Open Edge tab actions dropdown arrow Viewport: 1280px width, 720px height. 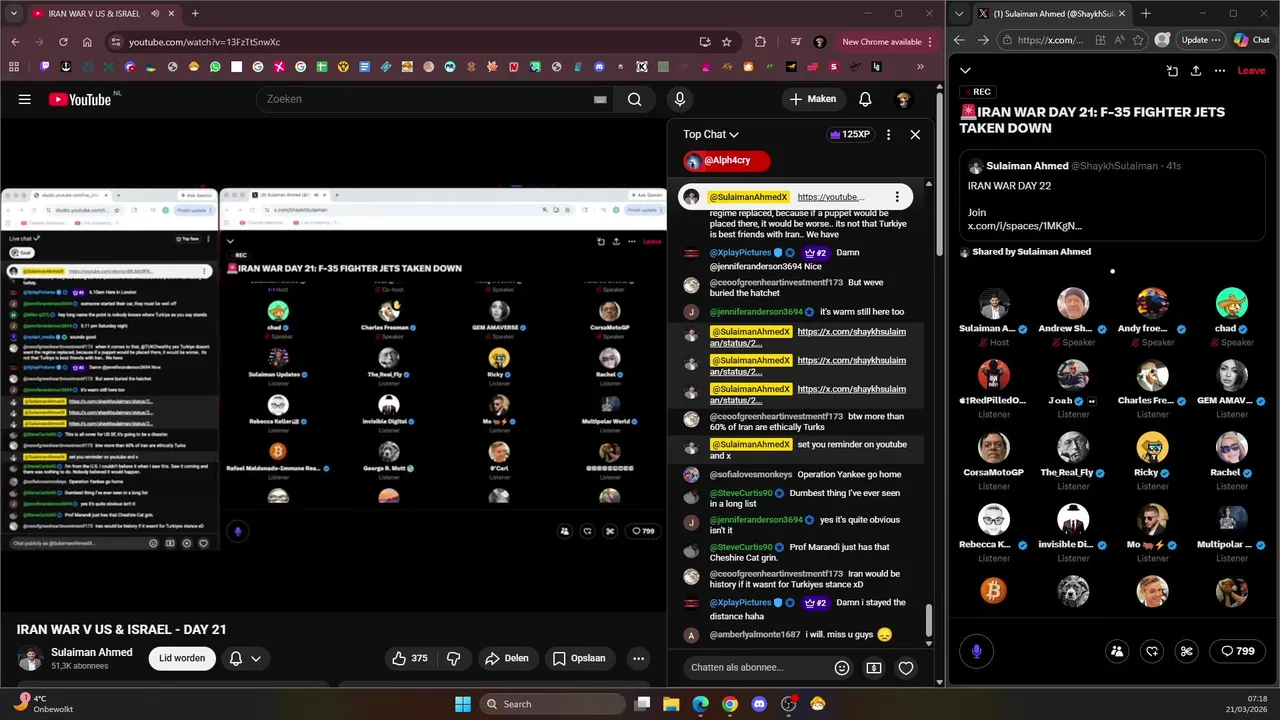click(961, 14)
